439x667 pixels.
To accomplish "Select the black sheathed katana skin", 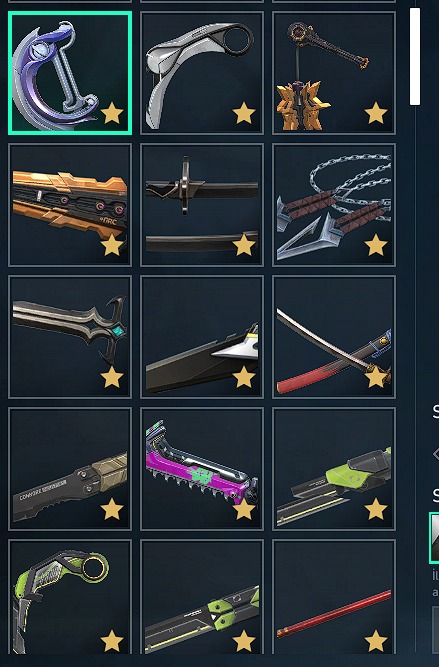I will (x=202, y=205).
